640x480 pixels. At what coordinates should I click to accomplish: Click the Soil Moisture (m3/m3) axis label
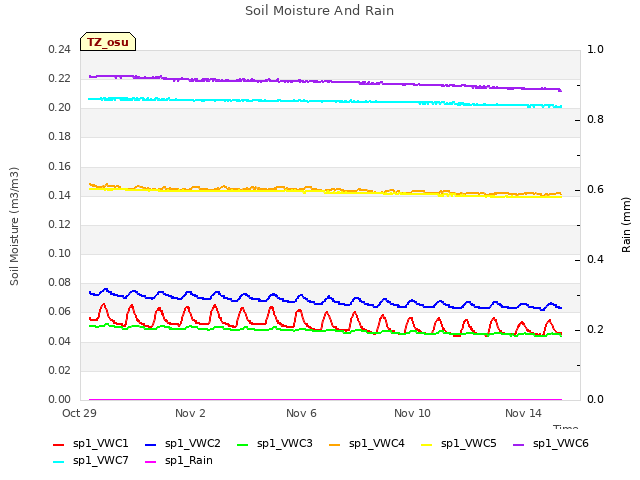pyautogui.click(x=14, y=226)
